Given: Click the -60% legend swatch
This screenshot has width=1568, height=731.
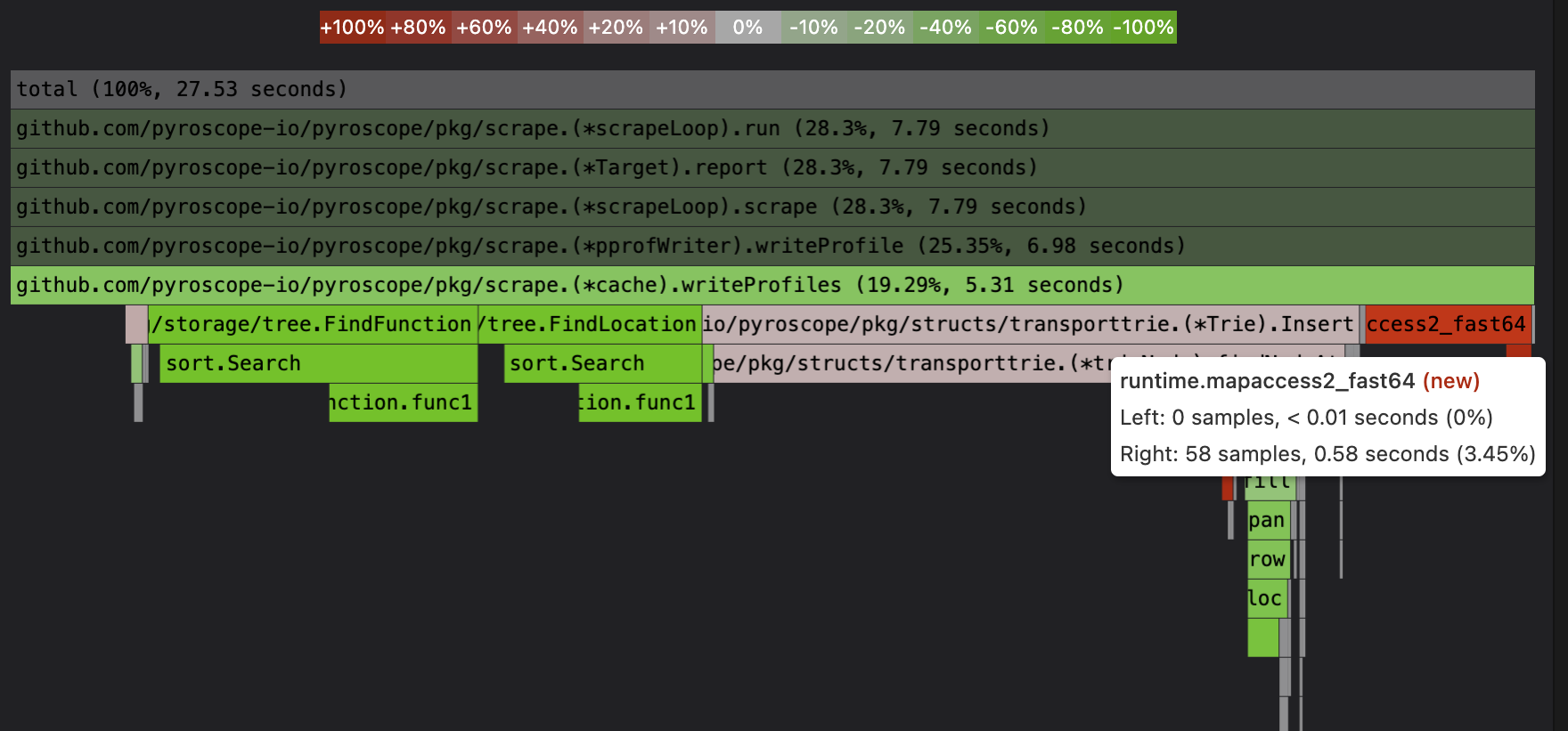Looking at the screenshot, I should (x=1010, y=27).
